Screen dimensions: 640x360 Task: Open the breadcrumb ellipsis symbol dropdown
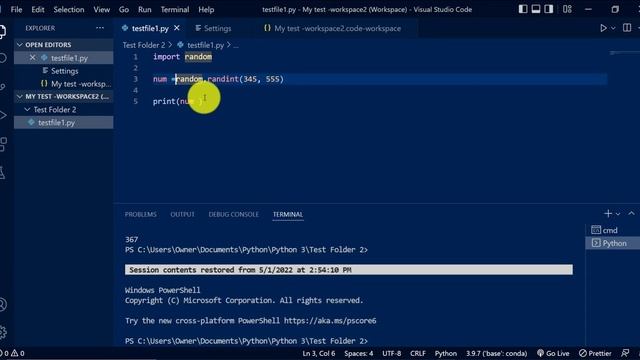(236, 45)
